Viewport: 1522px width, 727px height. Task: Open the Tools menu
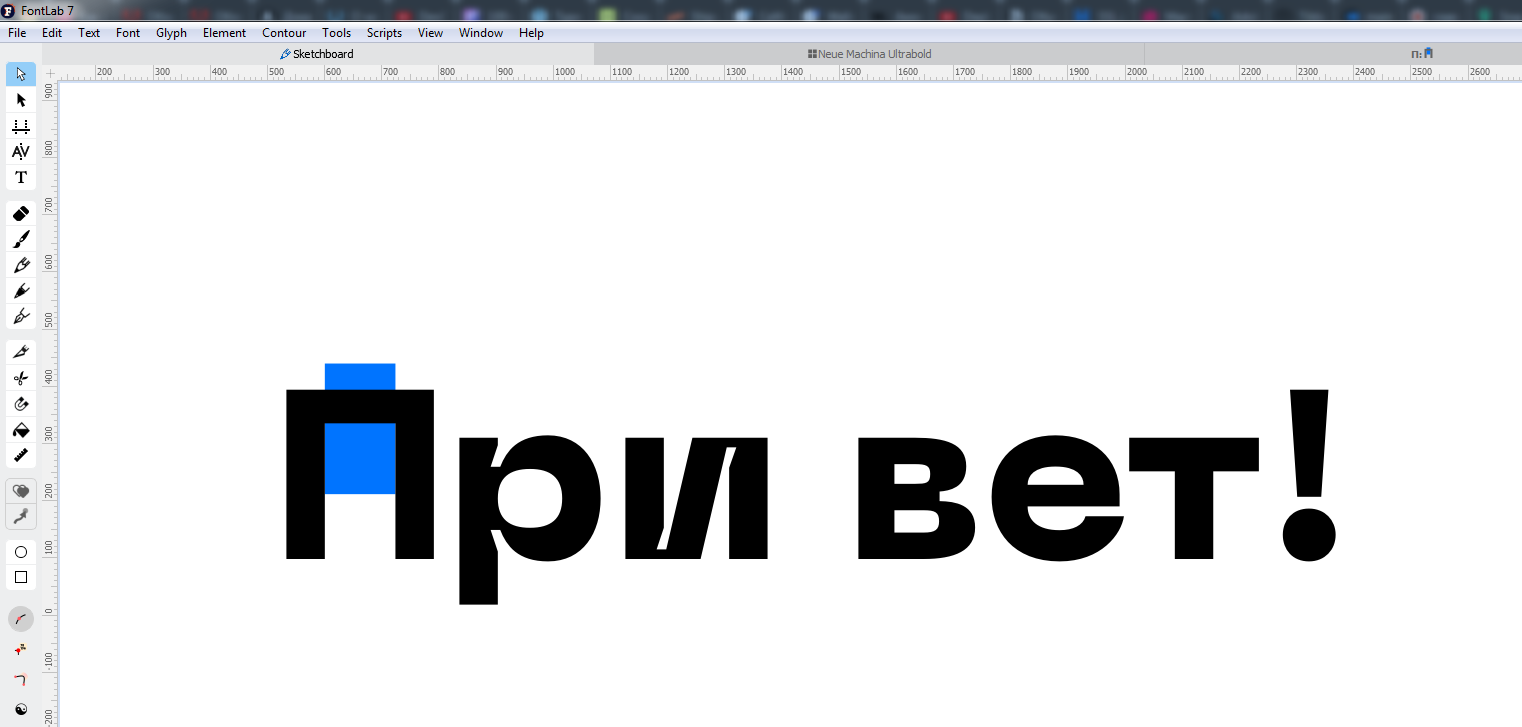(x=336, y=33)
